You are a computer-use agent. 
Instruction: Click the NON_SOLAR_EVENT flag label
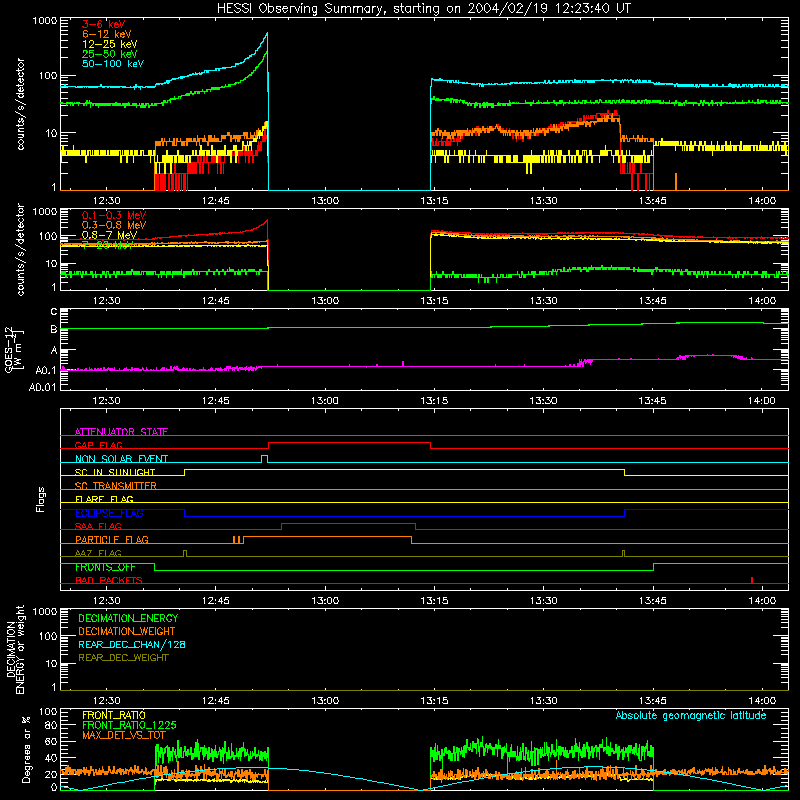click(x=121, y=459)
